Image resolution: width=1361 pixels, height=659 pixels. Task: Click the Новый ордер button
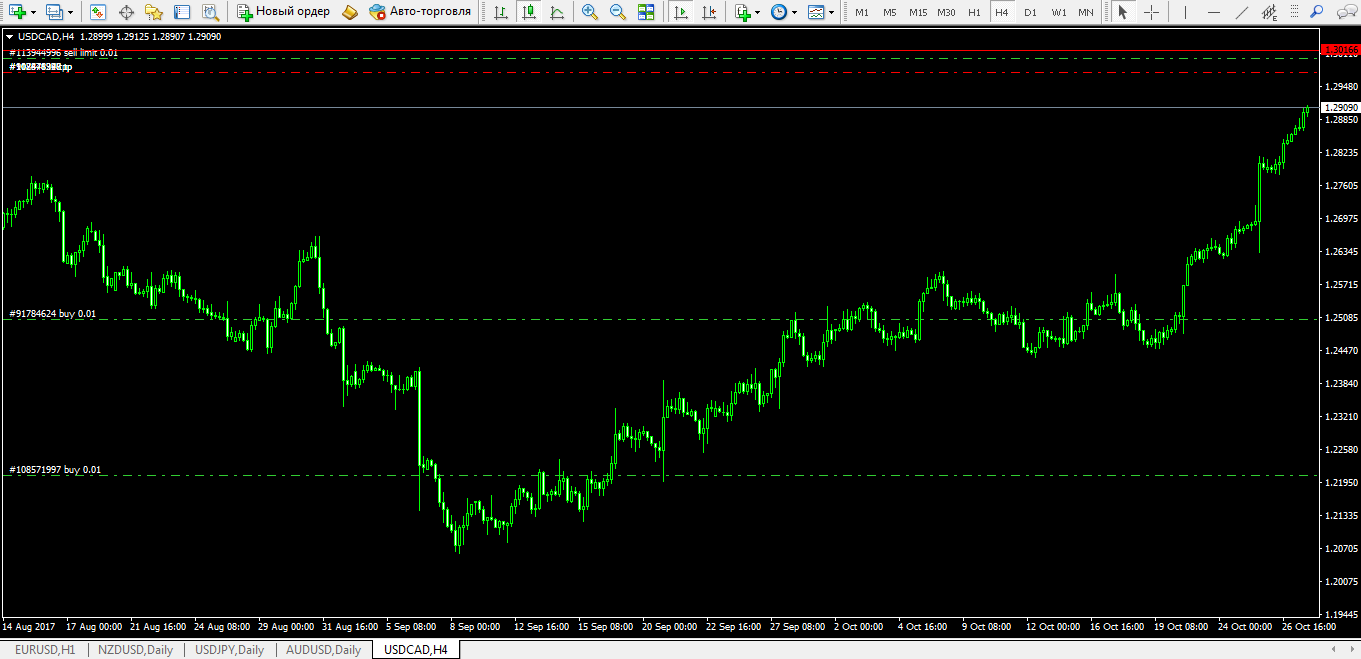283,12
